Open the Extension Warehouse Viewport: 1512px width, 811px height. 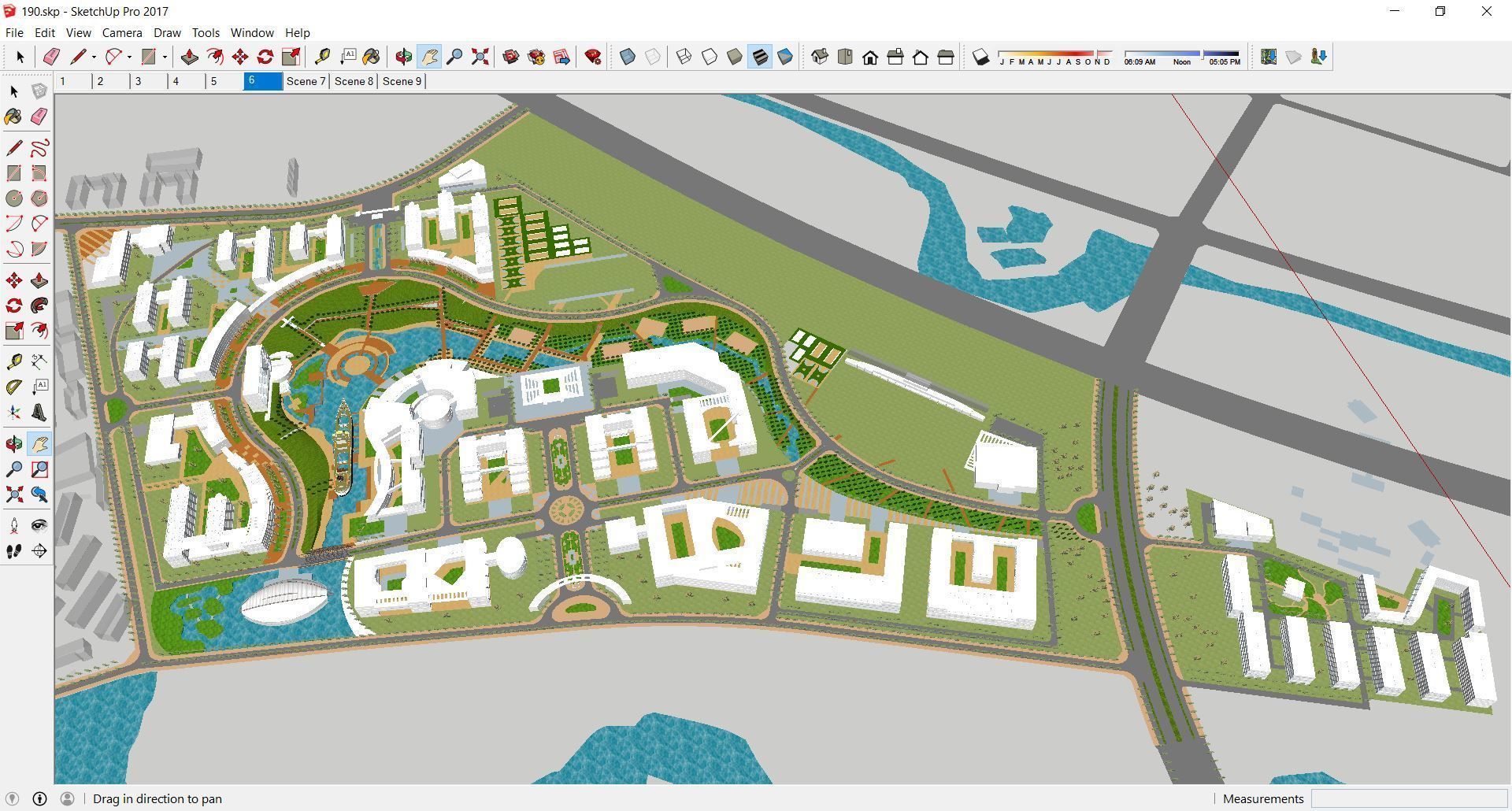click(x=536, y=57)
